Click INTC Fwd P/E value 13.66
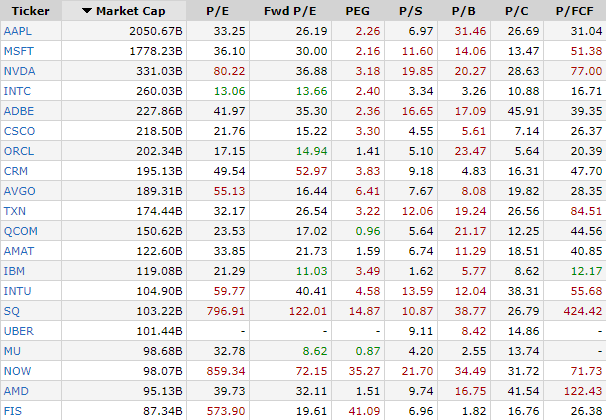Screen dimensions: 606x420 (312, 91)
